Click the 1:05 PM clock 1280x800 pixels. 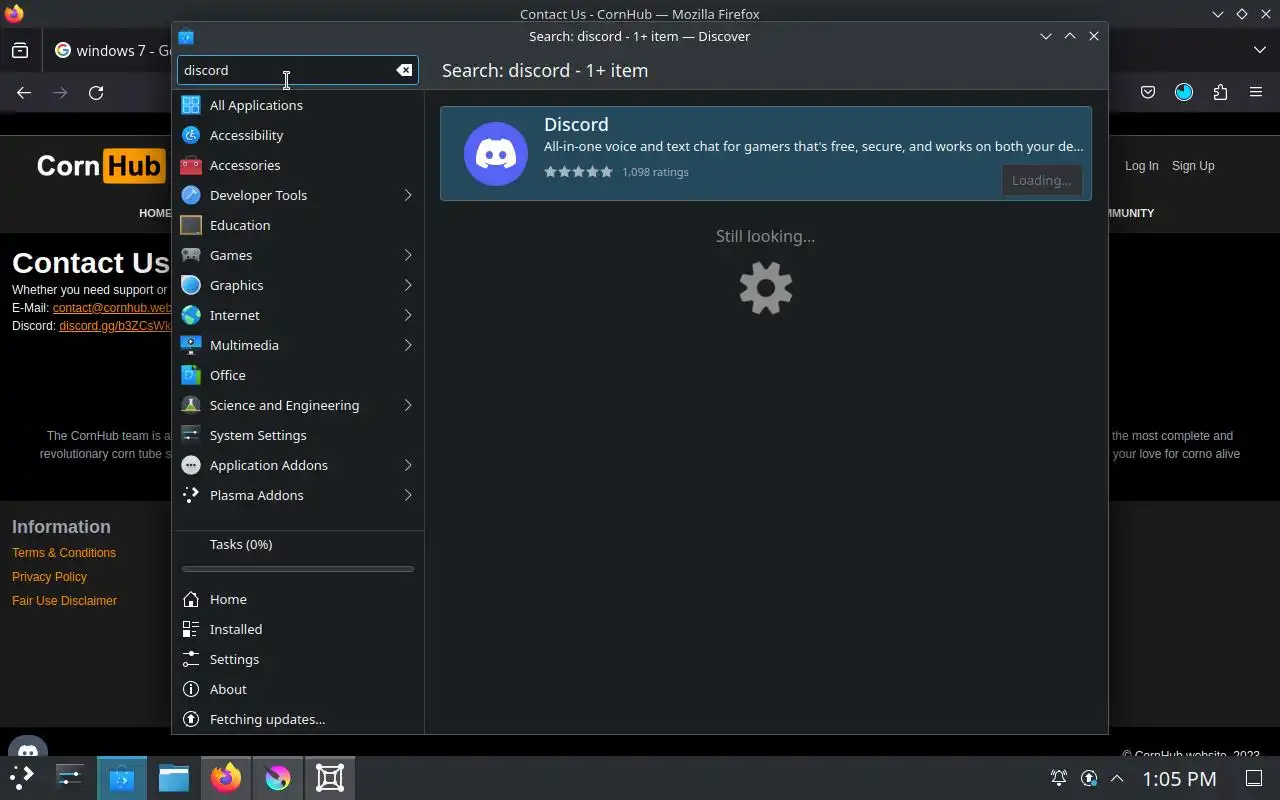(1179, 778)
